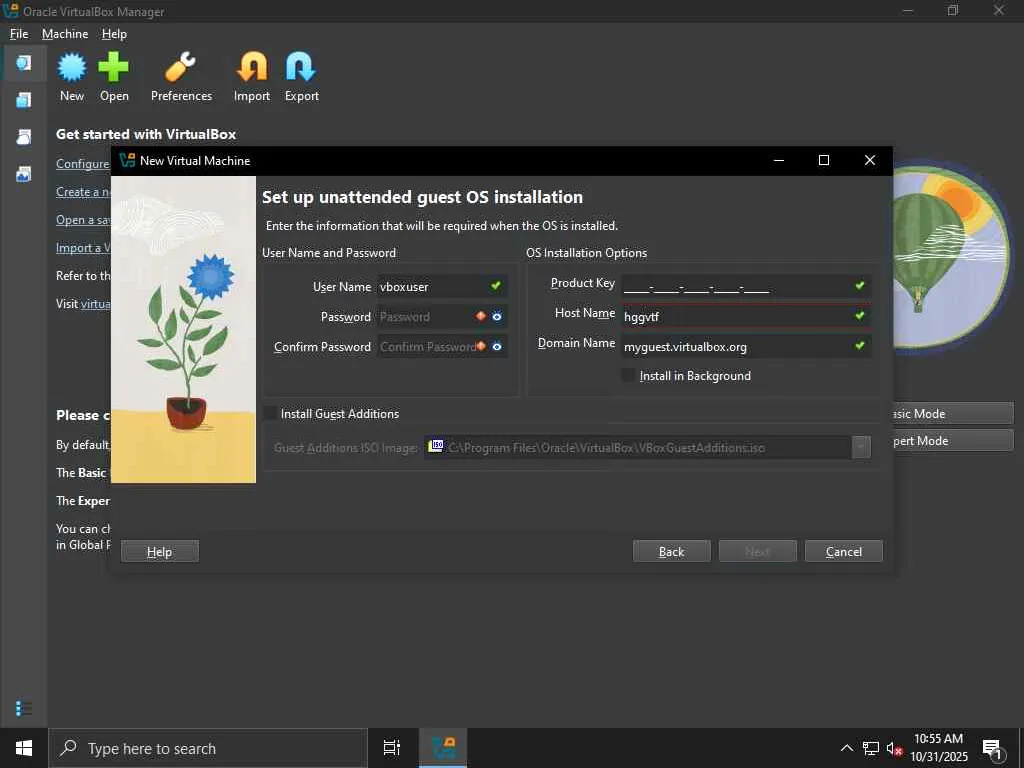
Task: Open the notification center icon
Action: pyautogui.click(x=993, y=749)
